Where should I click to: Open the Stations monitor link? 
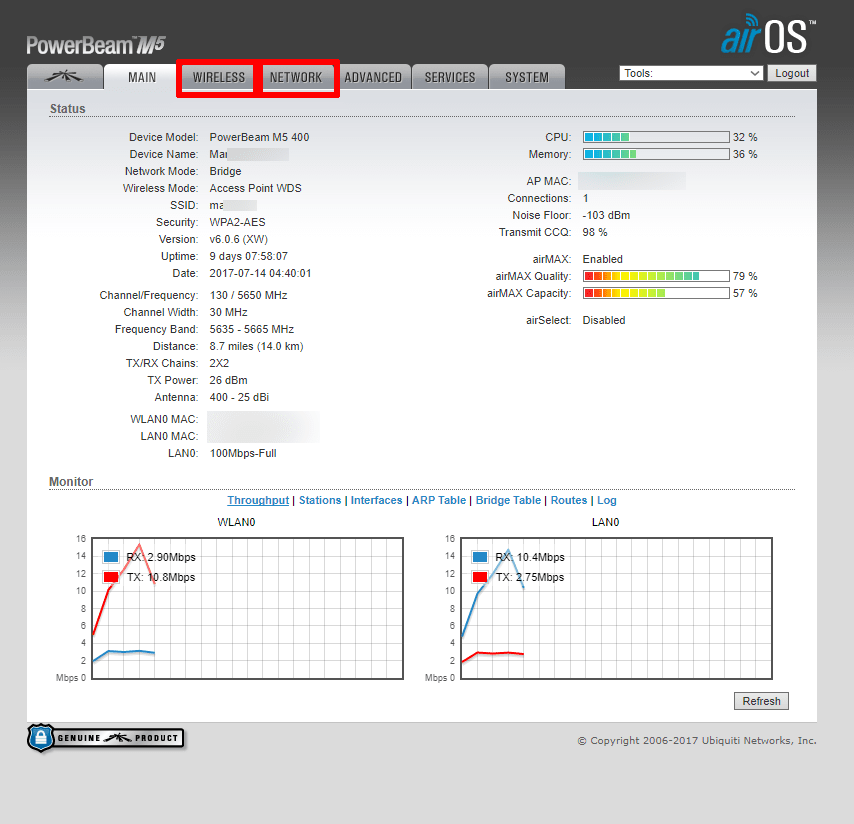coord(320,500)
